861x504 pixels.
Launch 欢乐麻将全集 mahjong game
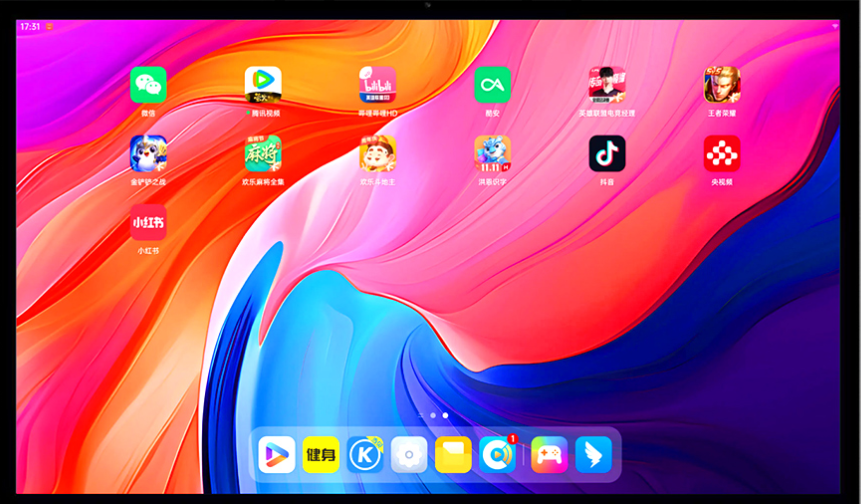tap(263, 154)
